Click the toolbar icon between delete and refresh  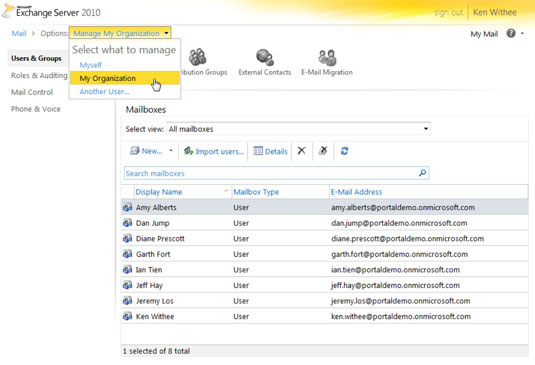pos(323,150)
